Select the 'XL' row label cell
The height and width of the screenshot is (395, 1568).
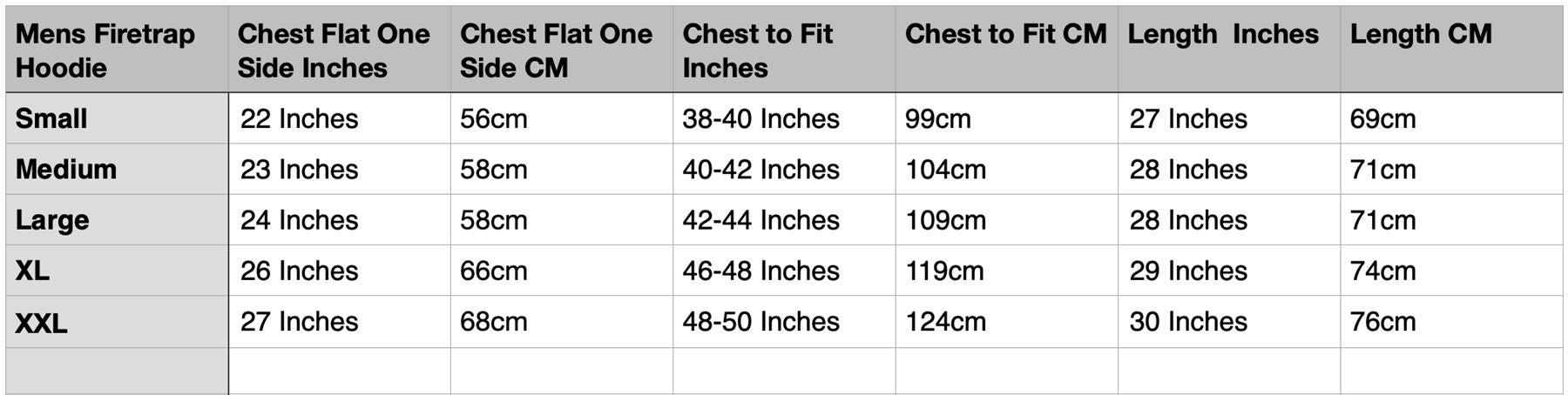click(32, 271)
